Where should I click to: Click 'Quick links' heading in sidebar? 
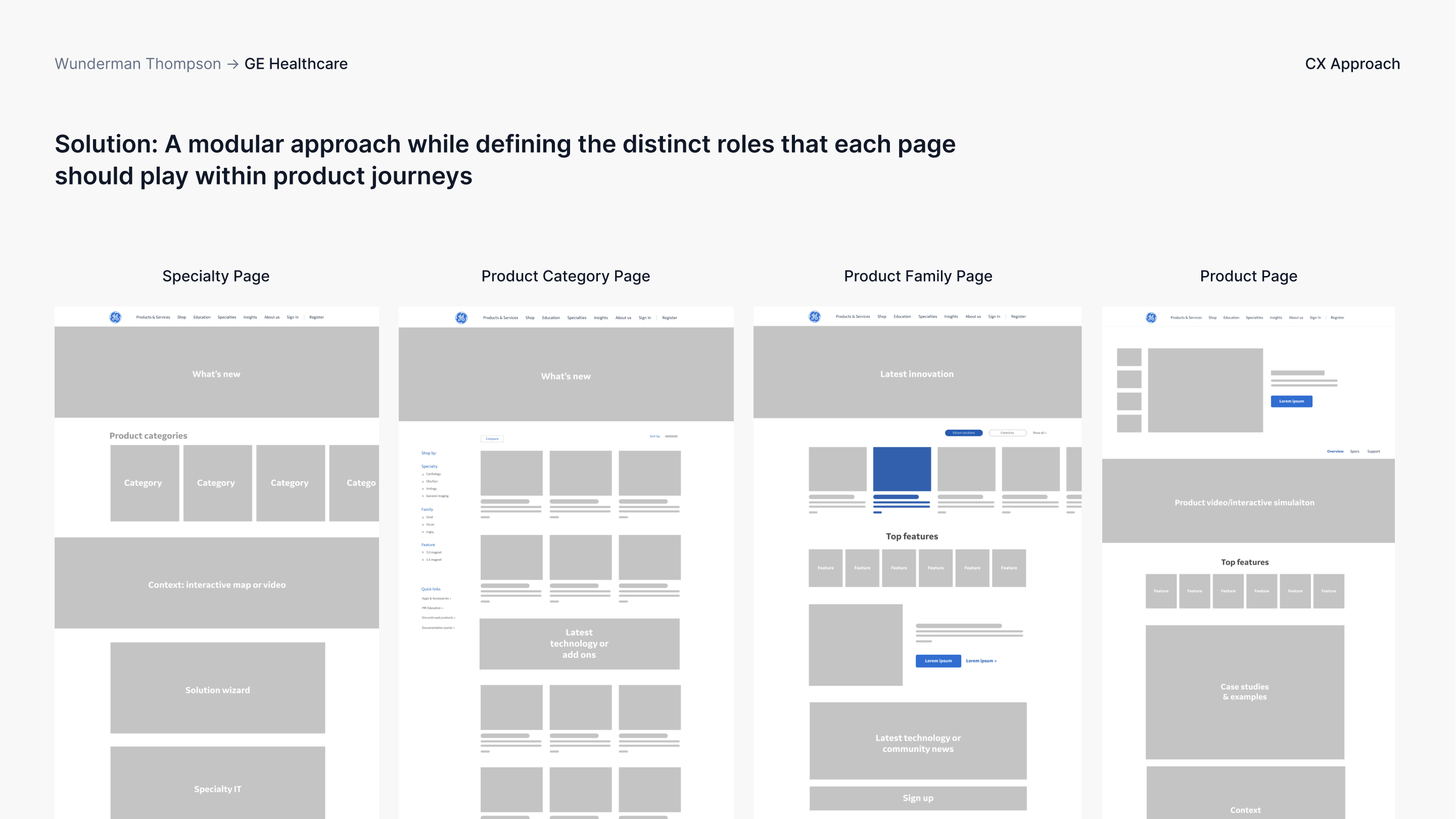pos(431,589)
